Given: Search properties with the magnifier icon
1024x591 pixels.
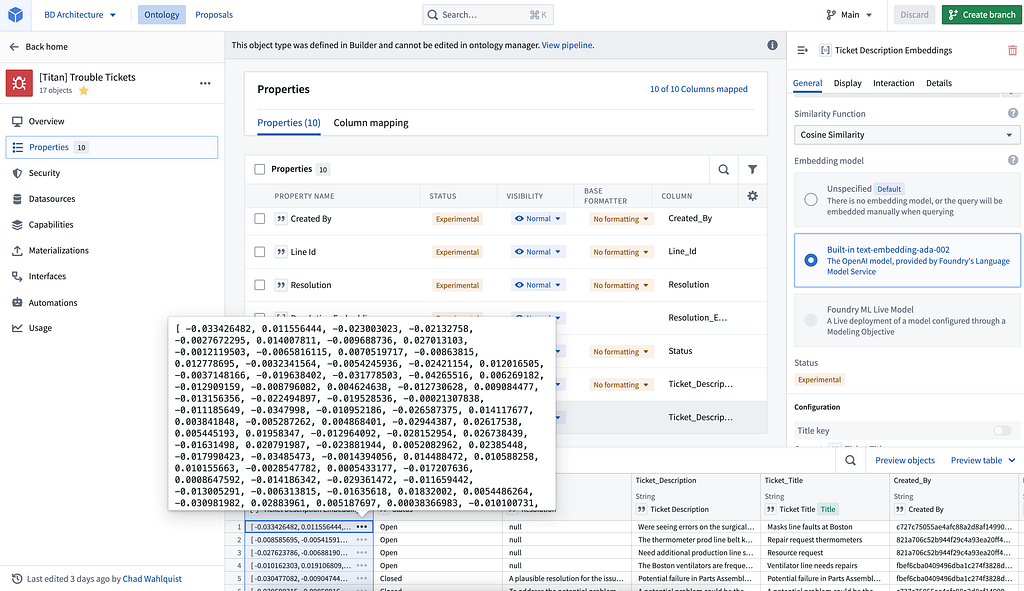Looking at the screenshot, I should point(724,169).
